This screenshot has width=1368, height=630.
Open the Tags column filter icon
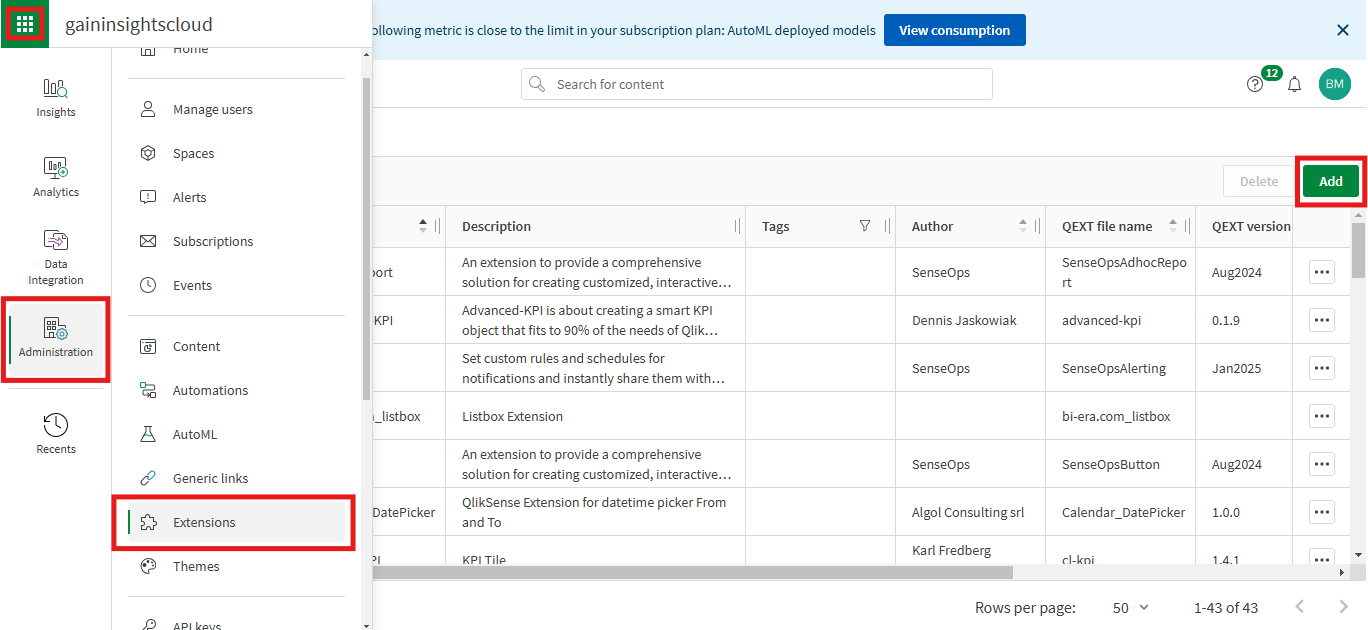[x=864, y=225]
